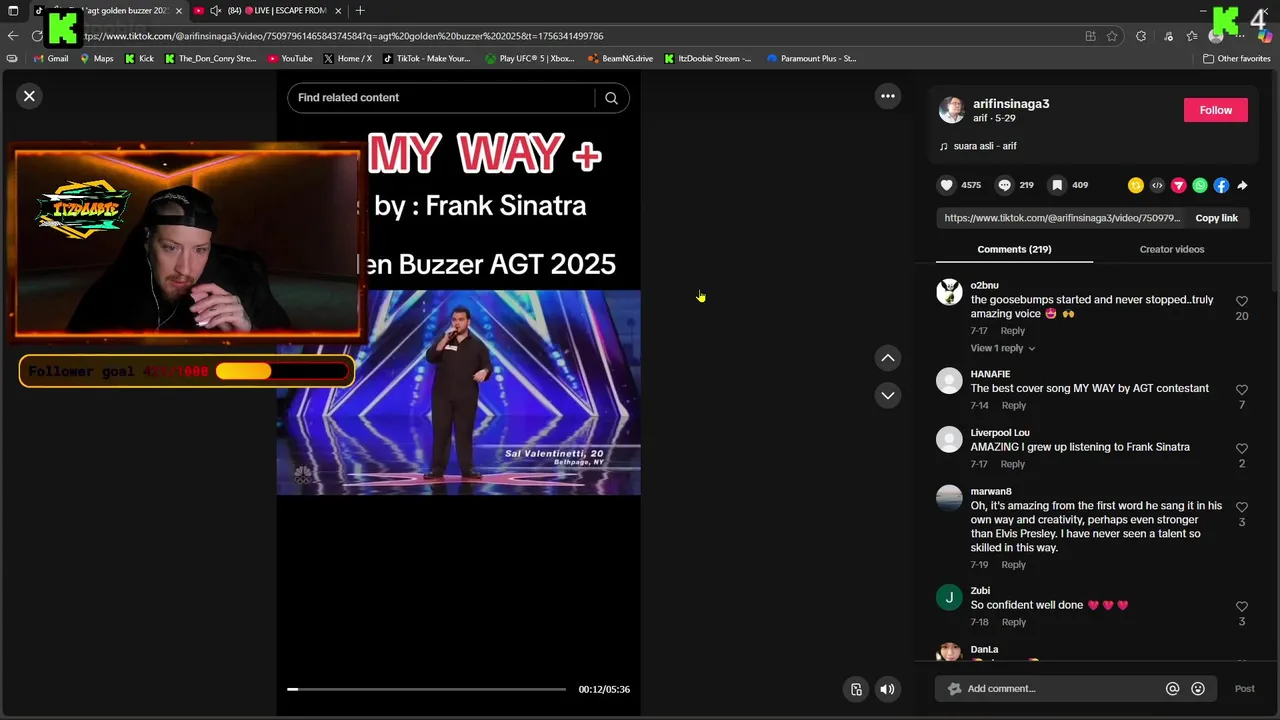
Task: Reply to o2bnu's comment
Action: pyautogui.click(x=1013, y=331)
